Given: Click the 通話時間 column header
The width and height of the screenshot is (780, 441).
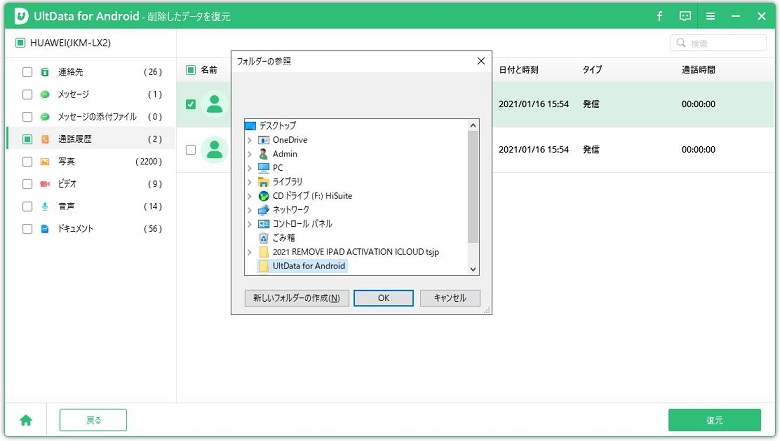Looking at the screenshot, I should pos(698,70).
